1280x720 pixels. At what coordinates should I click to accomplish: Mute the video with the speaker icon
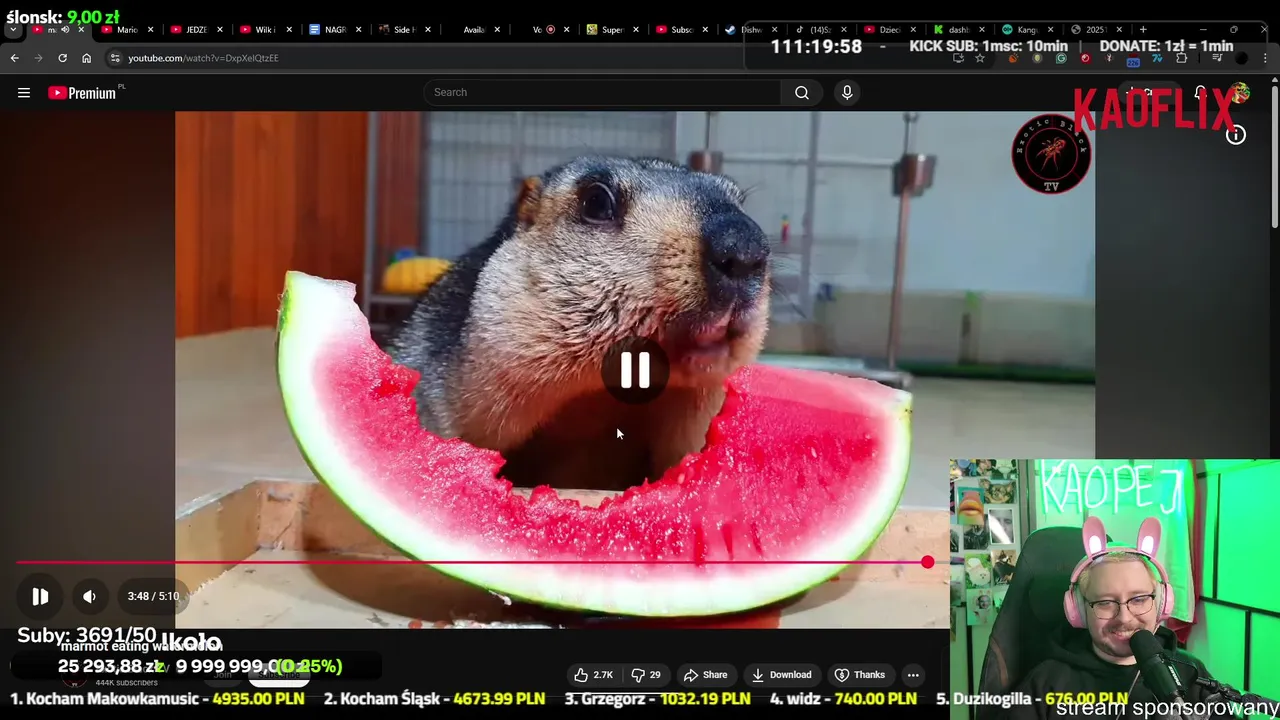(89, 596)
